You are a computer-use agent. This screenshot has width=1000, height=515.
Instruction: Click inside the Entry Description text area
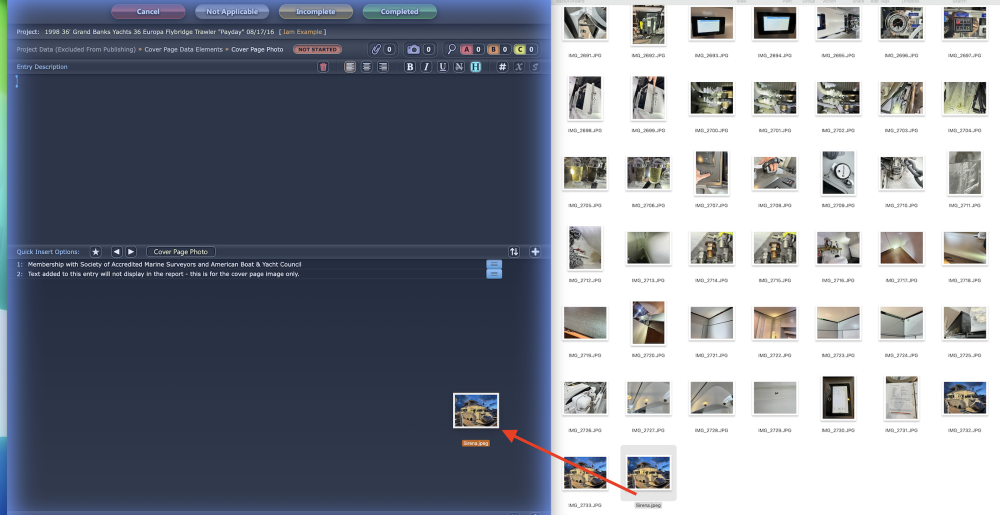tap(279, 159)
